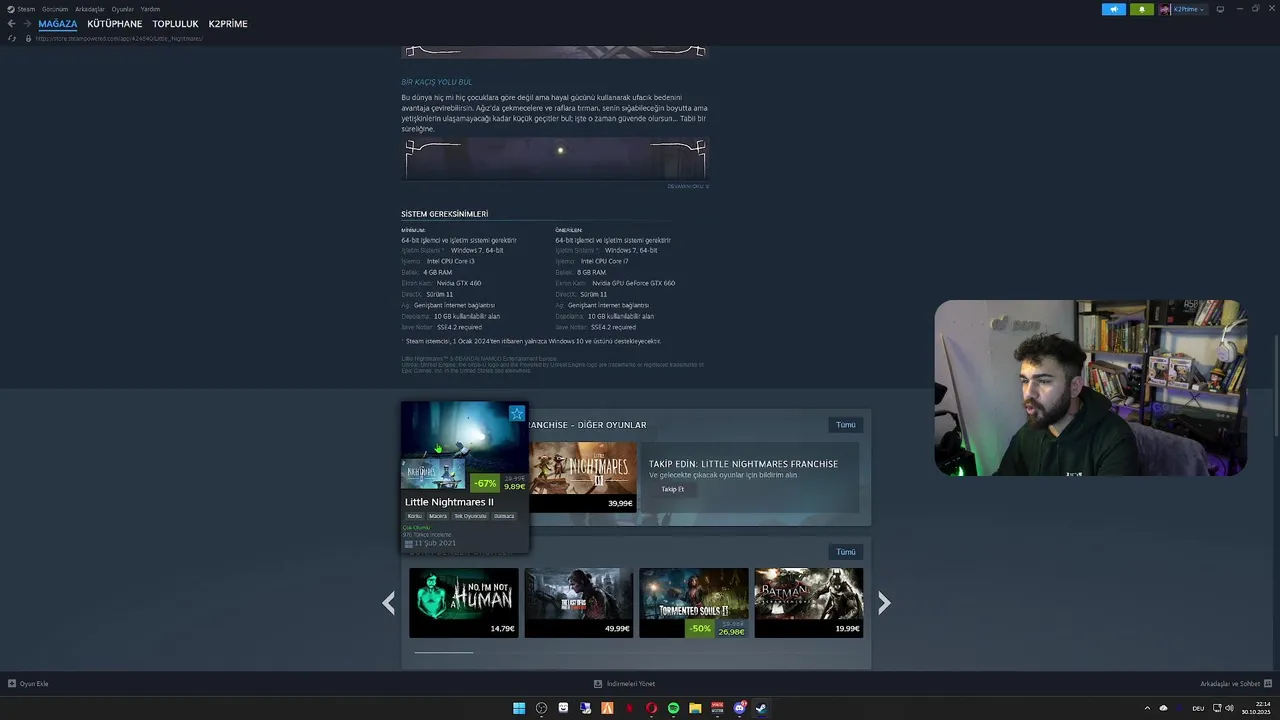The height and width of the screenshot is (720, 1280).
Task: Click the -67% discount badge
Action: pyautogui.click(x=485, y=483)
